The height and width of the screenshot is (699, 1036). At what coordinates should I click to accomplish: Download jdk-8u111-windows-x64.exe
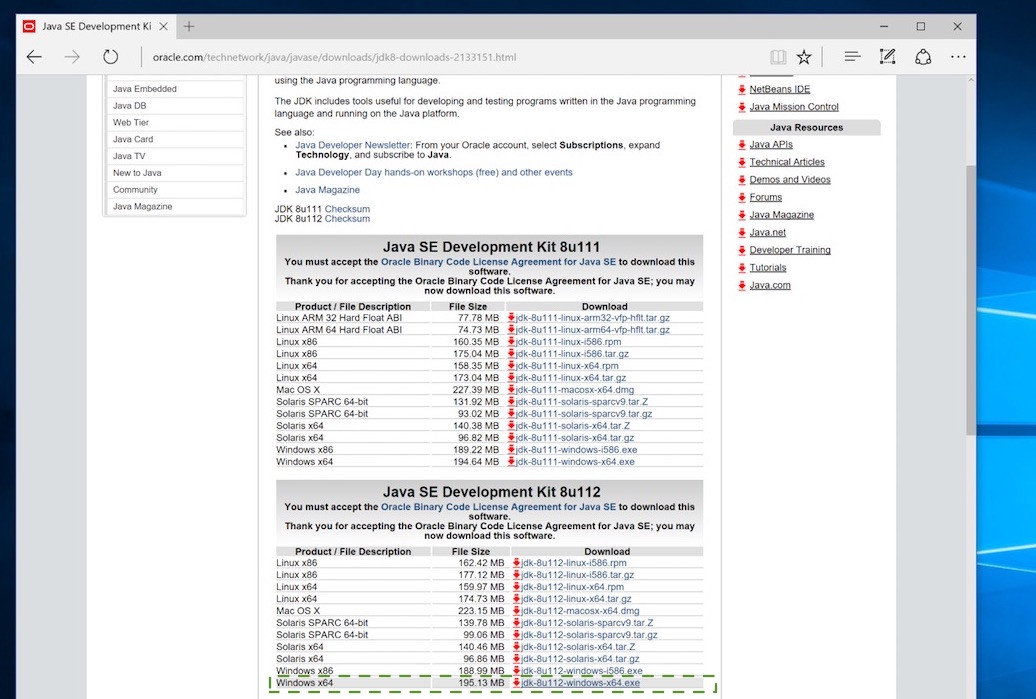point(575,462)
